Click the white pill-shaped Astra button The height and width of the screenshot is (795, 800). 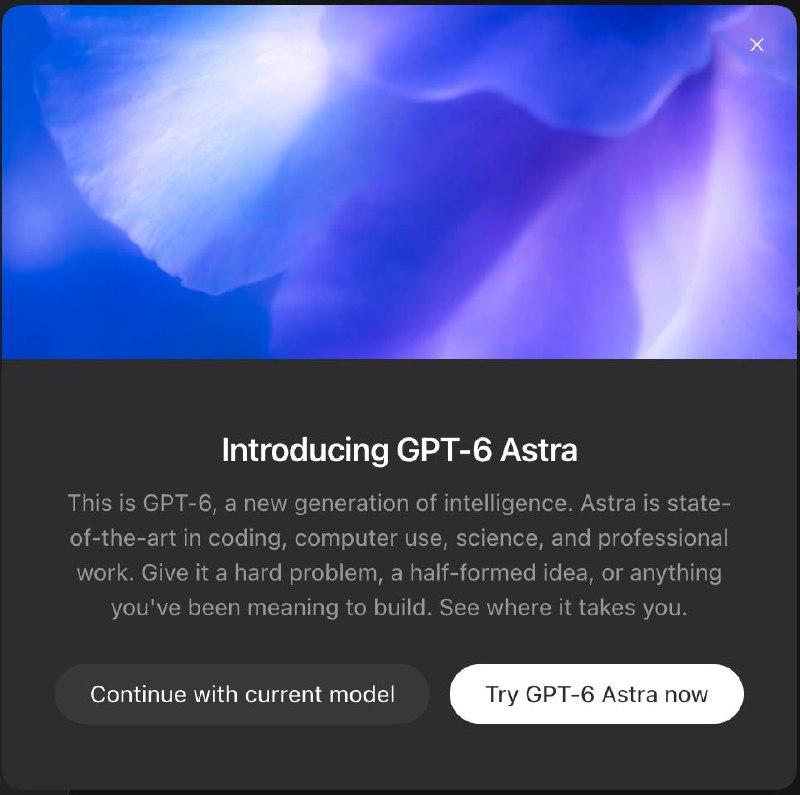point(596,694)
